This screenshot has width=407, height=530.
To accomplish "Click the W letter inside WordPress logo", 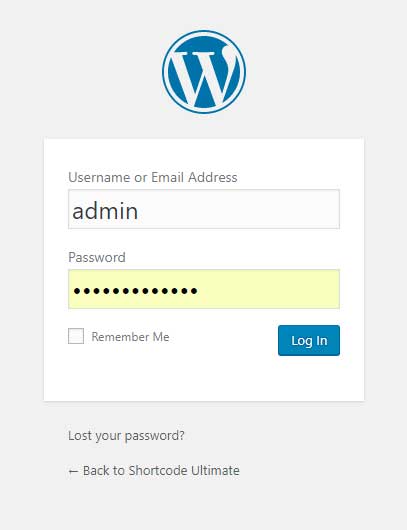I will point(202,76).
